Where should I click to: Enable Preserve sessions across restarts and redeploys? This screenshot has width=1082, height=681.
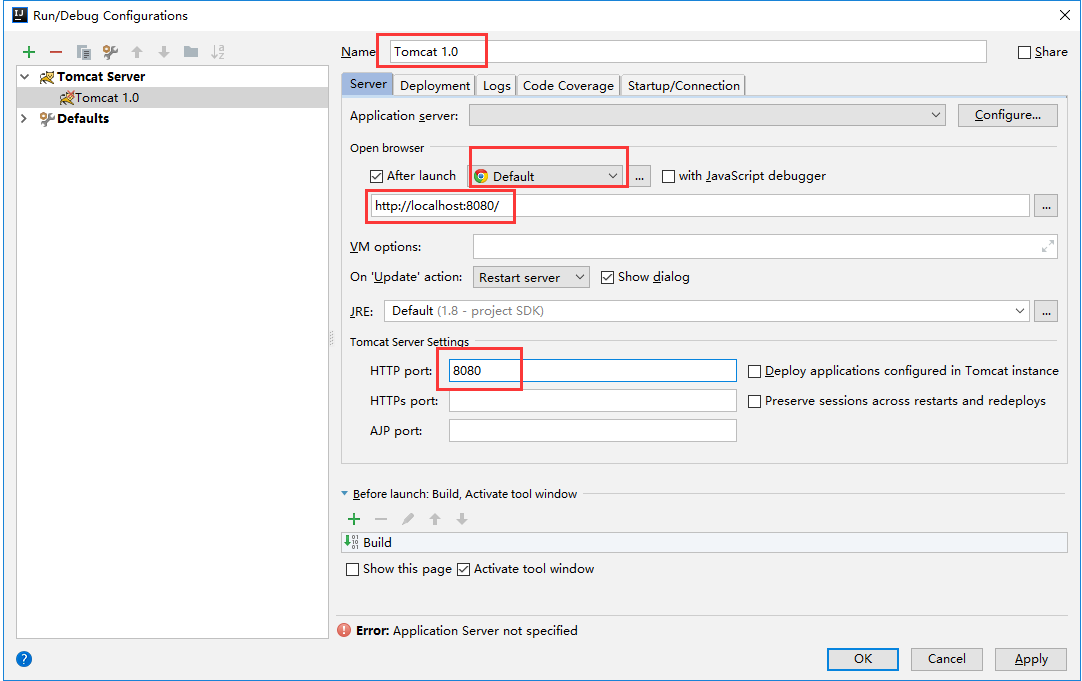coord(754,401)
